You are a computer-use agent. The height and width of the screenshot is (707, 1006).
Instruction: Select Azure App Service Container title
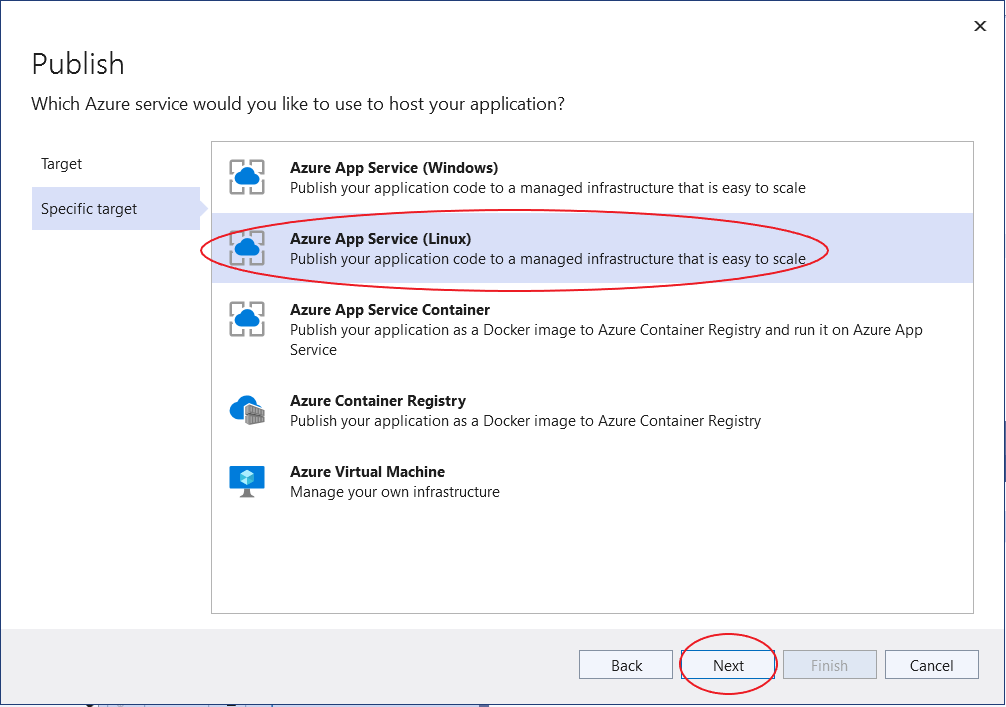(390, 310)
